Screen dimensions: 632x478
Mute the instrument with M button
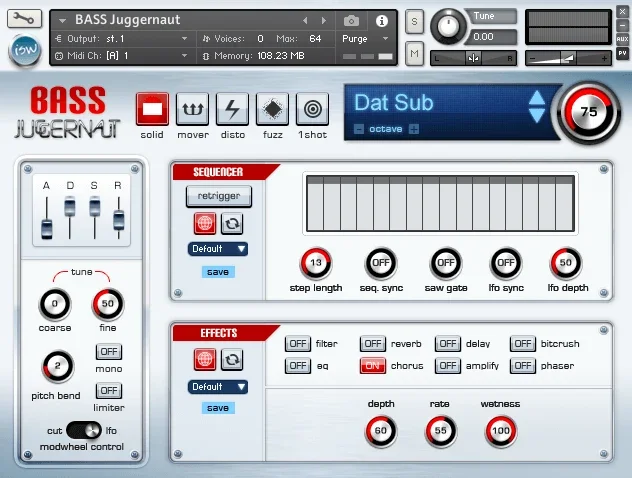[x=414, y=53]
